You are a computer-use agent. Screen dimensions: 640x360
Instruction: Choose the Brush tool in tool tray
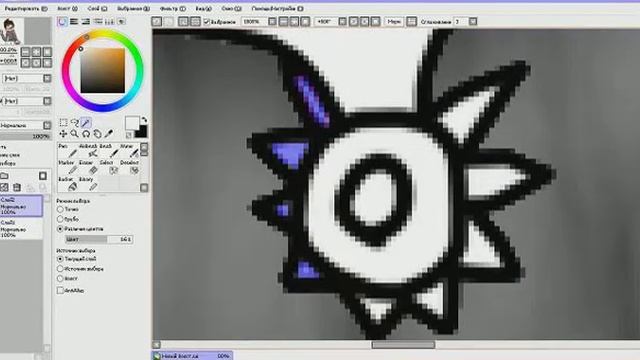pos(108,150)
